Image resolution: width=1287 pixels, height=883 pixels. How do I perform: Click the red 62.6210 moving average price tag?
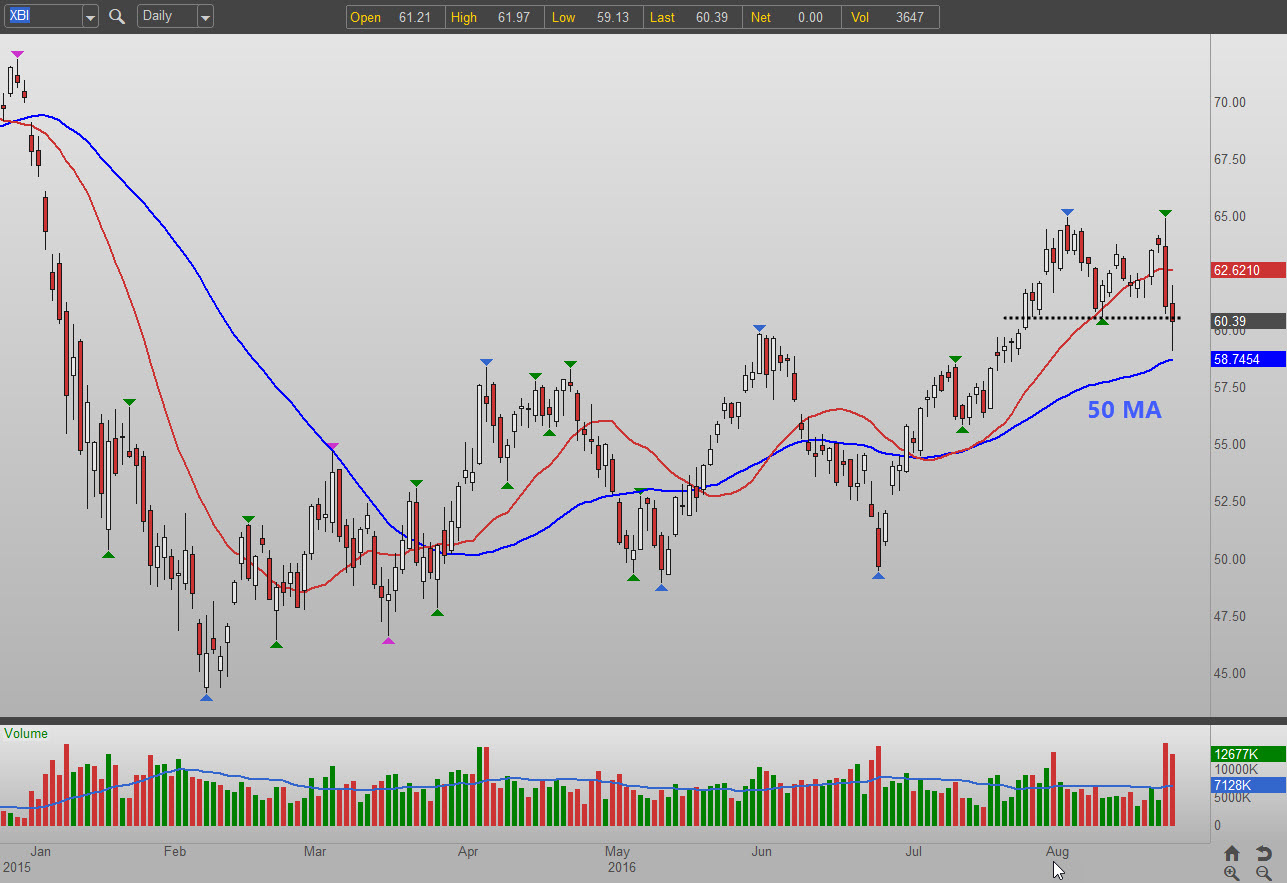[x=1247, y=270]
